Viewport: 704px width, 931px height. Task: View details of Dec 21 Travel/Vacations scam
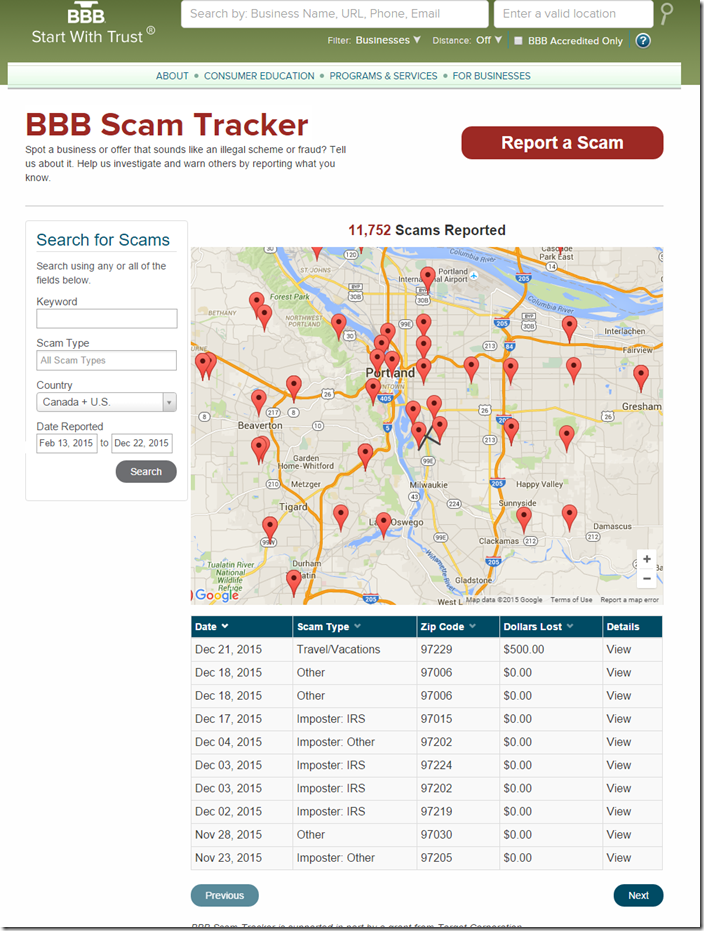click(x=619, y=650)
